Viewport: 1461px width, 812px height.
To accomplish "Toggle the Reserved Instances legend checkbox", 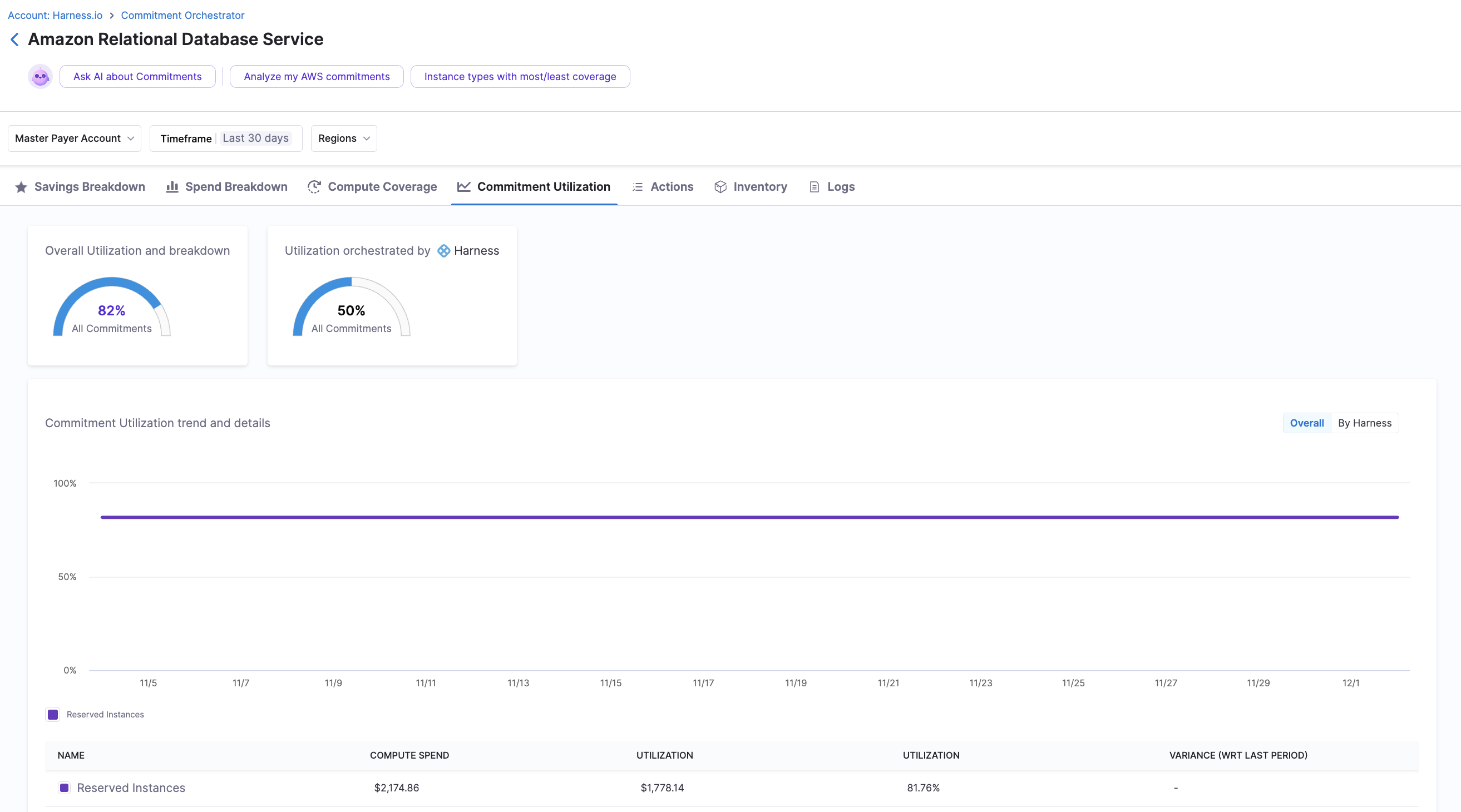I will (53, 715).
